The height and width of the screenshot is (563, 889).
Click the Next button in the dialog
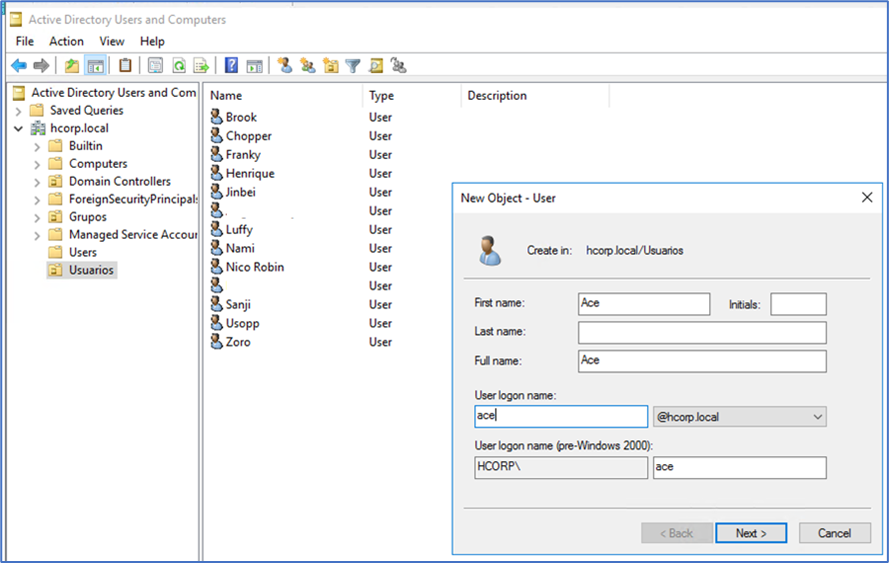click(751, 533)
